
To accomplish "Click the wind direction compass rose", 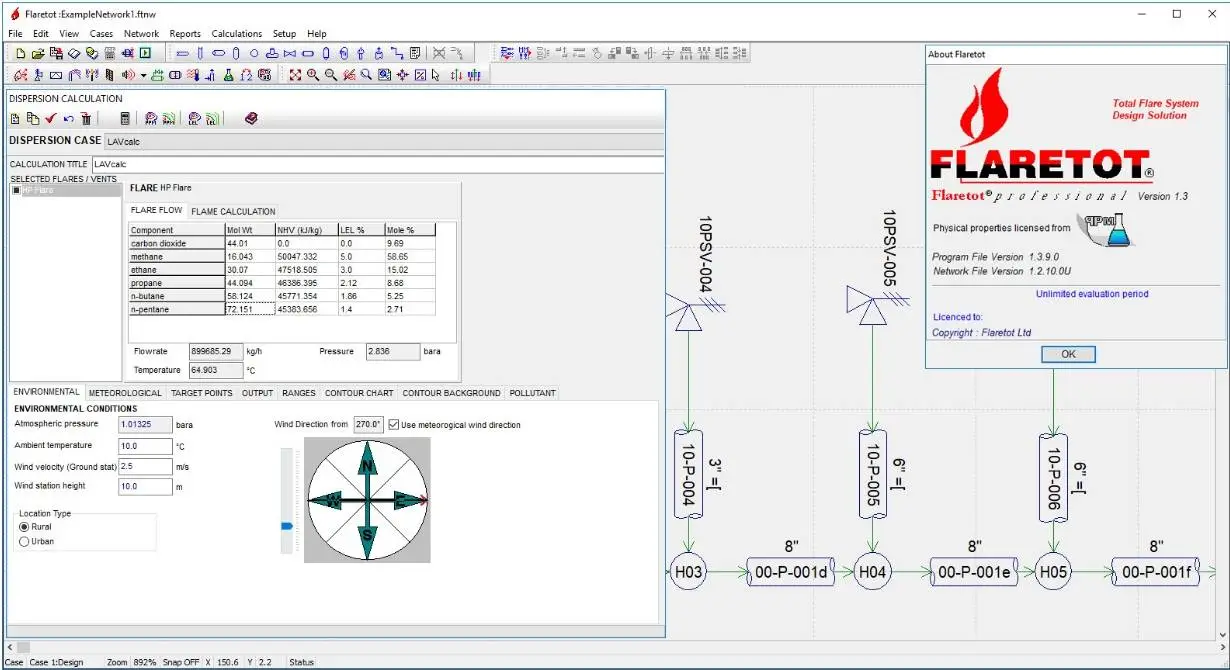I will pyautogui.click(x=368, y=500).
